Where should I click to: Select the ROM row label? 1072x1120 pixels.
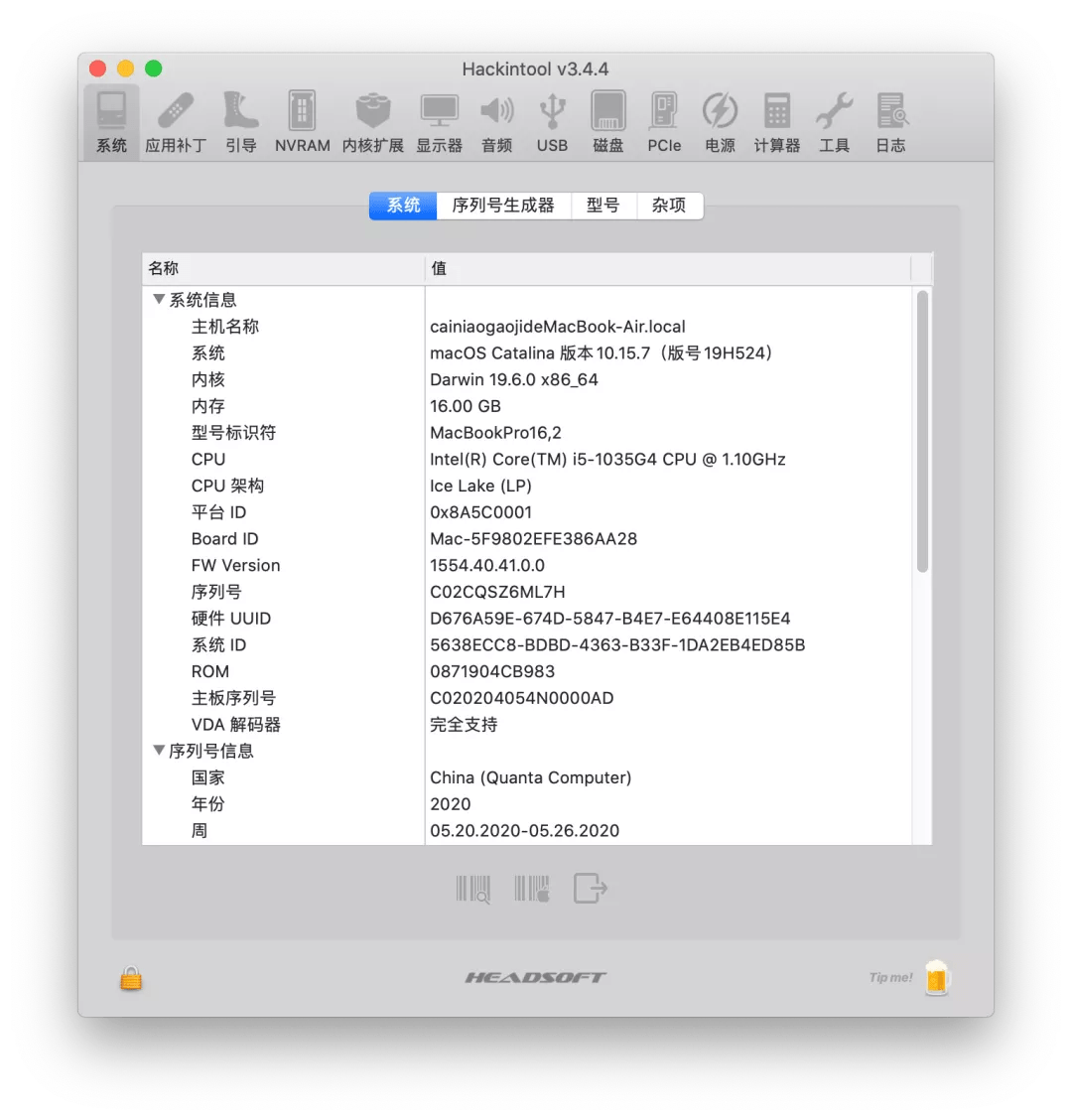[x=210, y=671]
